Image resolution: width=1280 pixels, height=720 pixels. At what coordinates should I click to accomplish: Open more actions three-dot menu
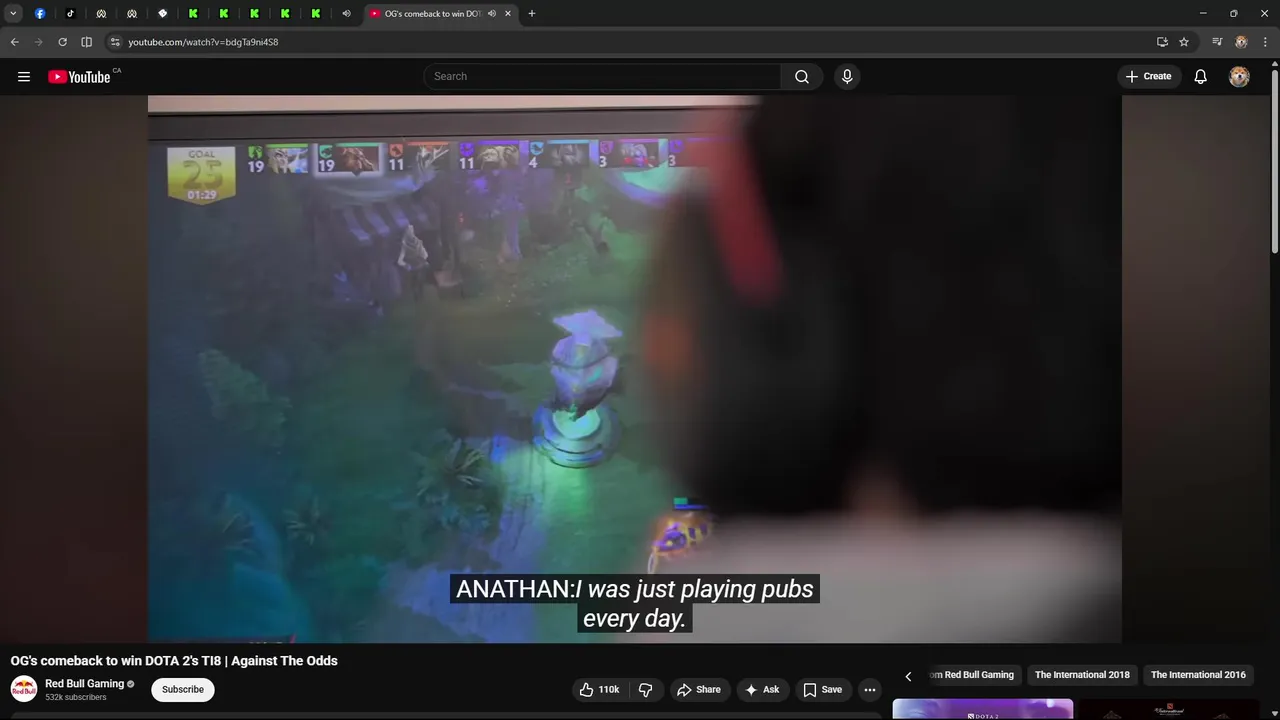(870, 690)
